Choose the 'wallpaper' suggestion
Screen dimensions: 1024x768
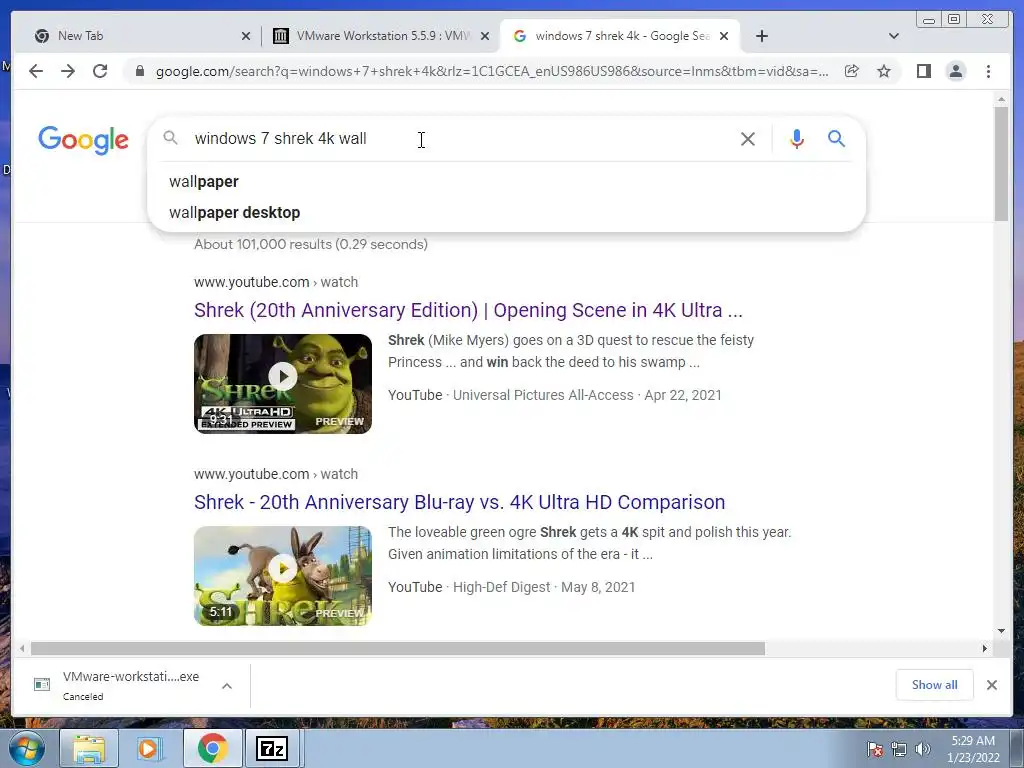click(x=506, y=182)
